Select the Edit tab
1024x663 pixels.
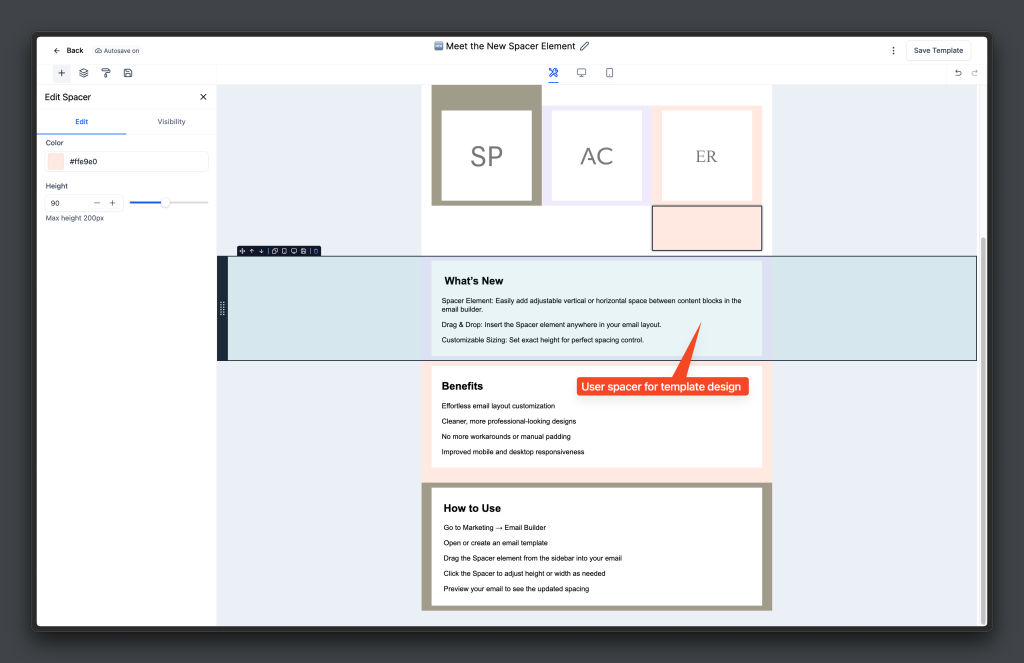coord(82,121)
